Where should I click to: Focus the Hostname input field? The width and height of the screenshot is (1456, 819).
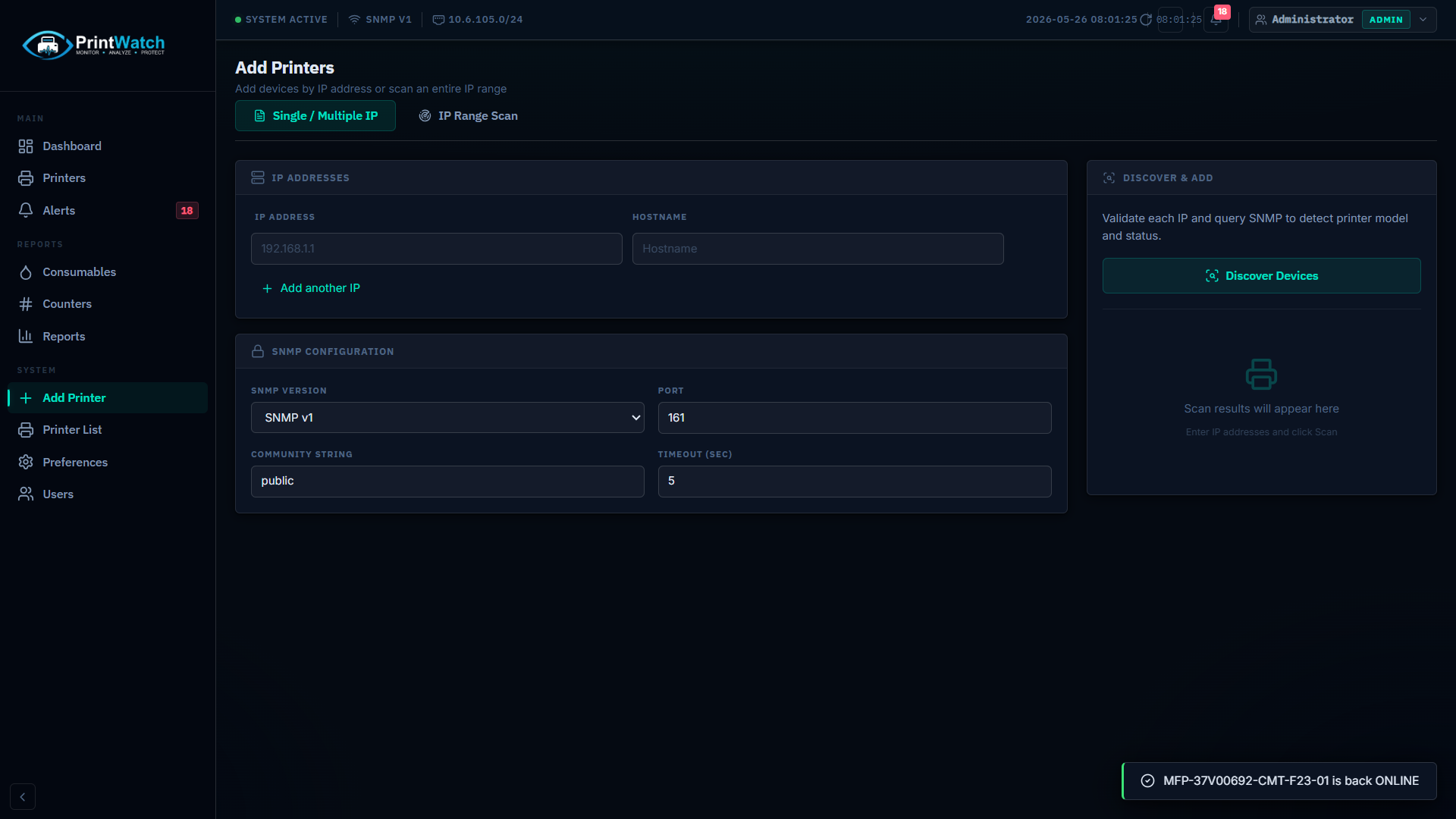click(818, 249)
